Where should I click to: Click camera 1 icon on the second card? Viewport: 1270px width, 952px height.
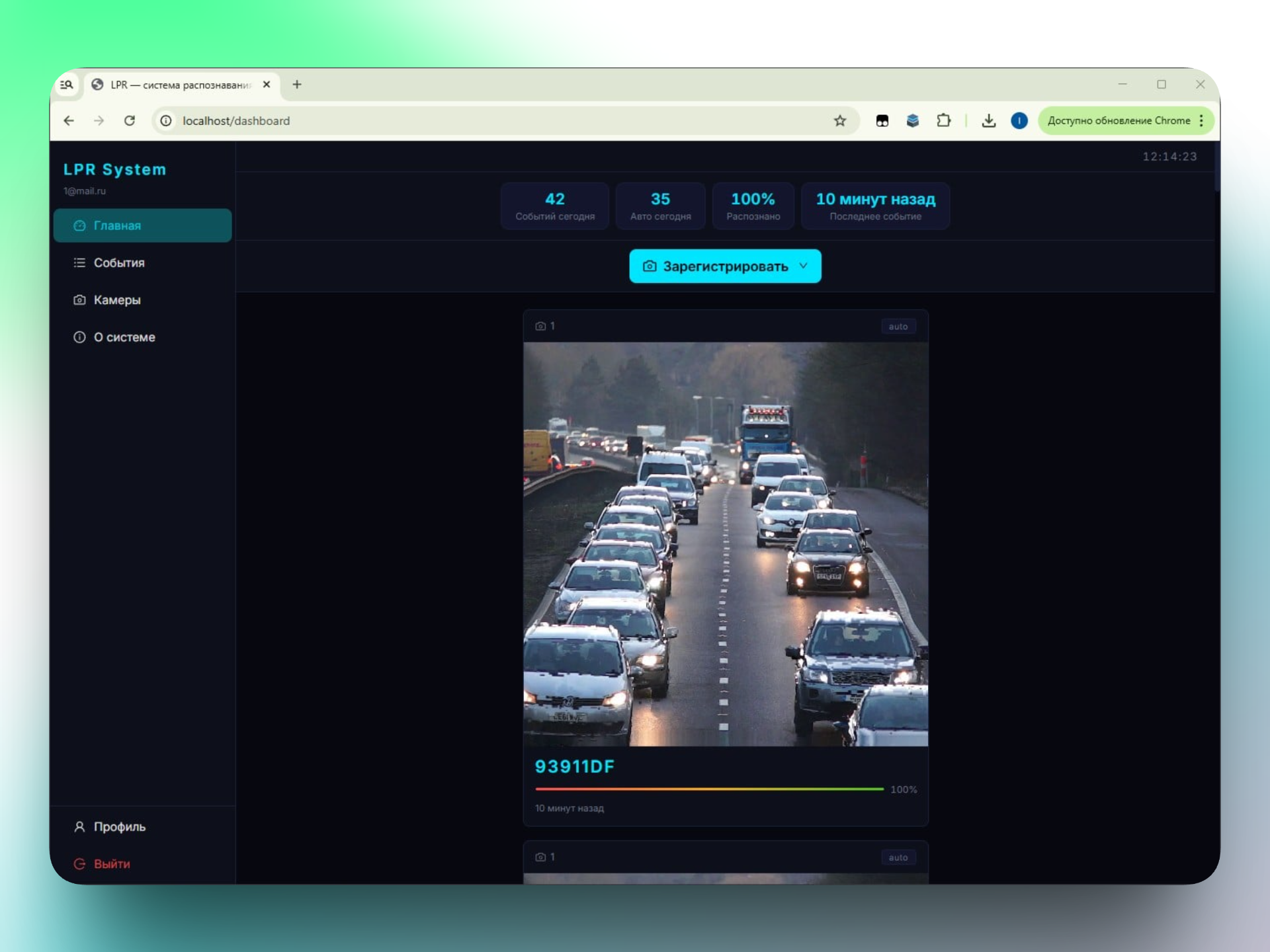coord(540,857)
